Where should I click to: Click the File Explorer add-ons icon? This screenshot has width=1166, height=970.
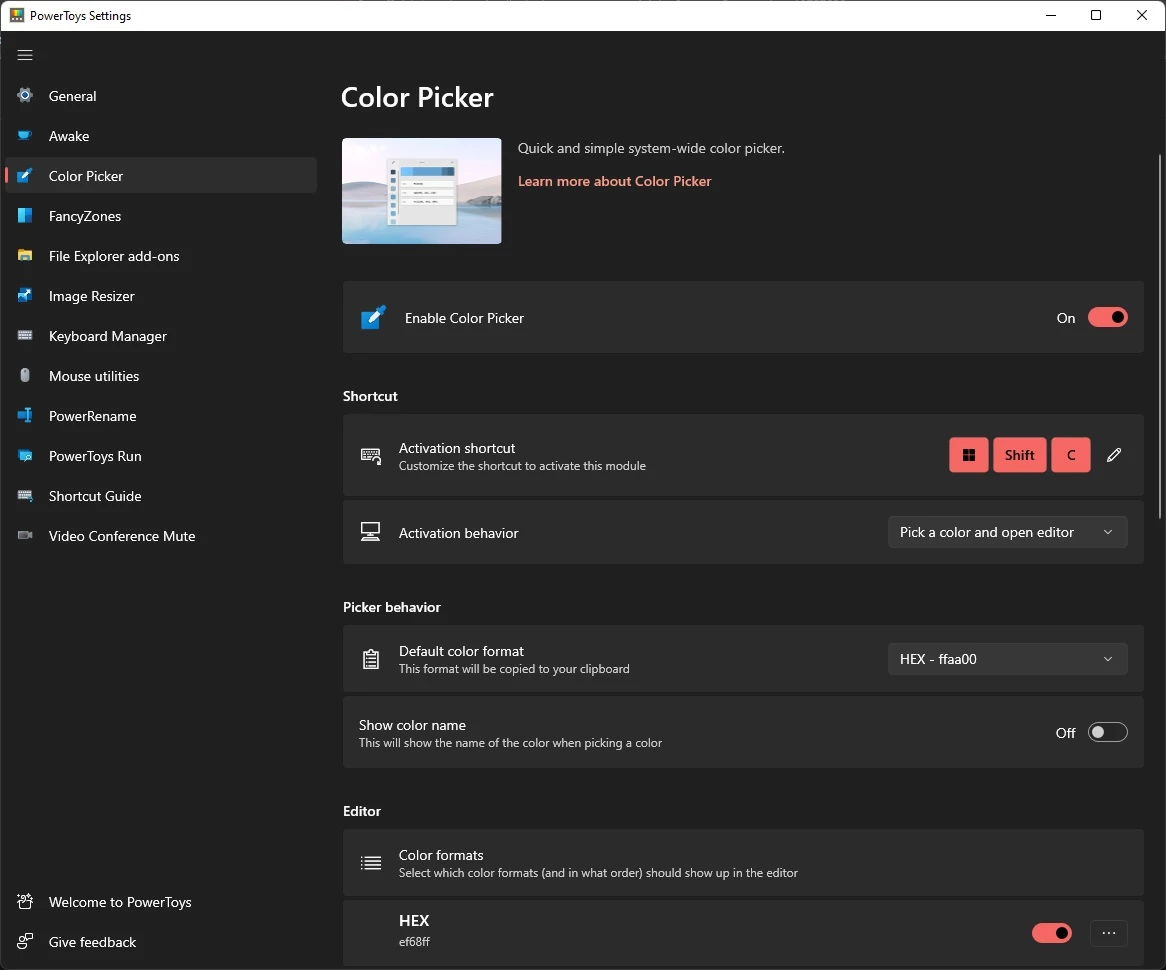point(25,255)
